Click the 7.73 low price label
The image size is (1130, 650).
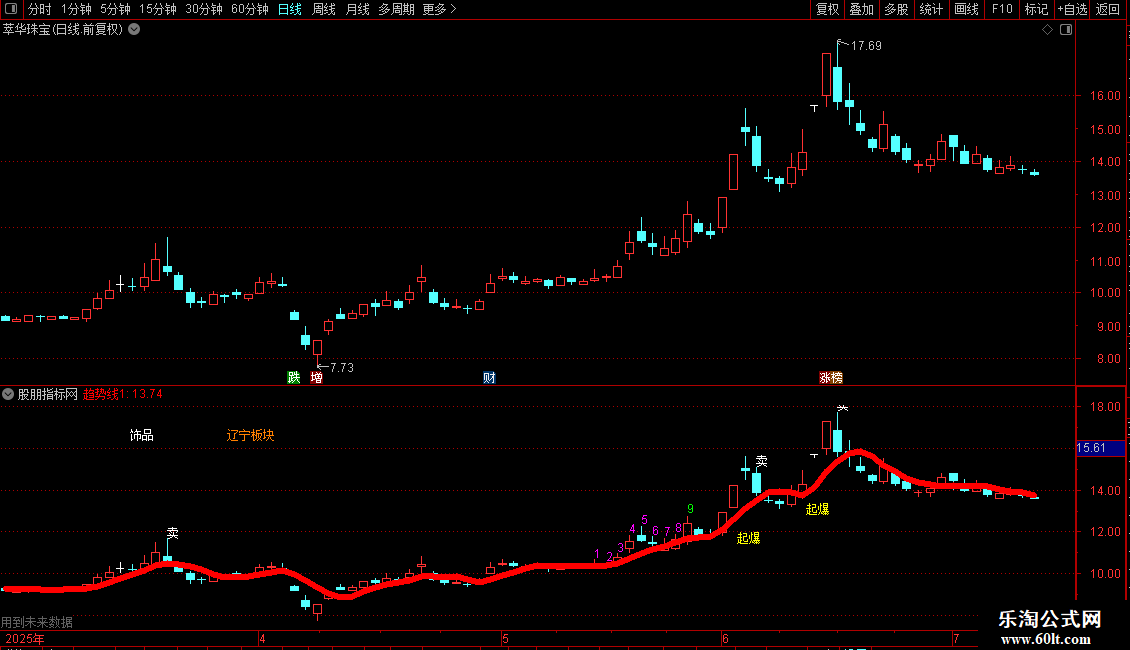(342, 368)
